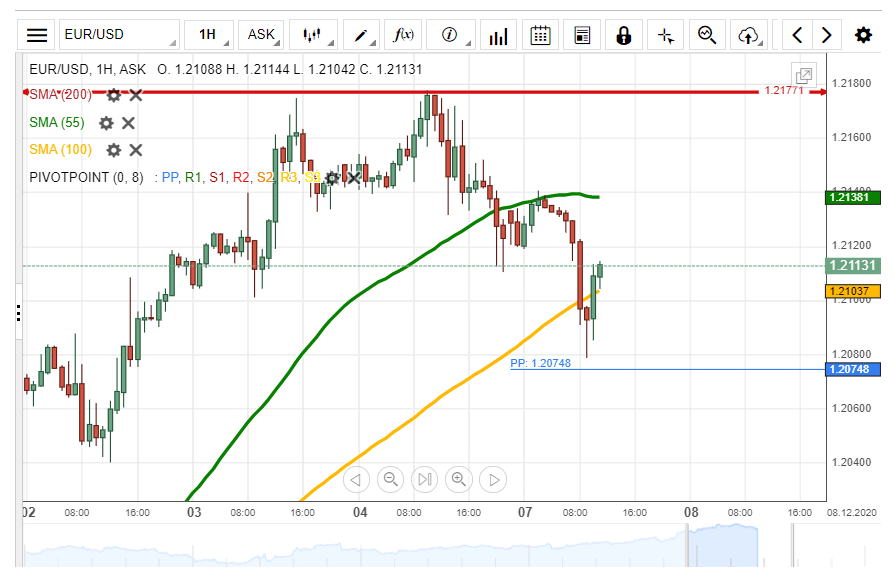Open the candlestick chart type selector

tap(313, 35)
